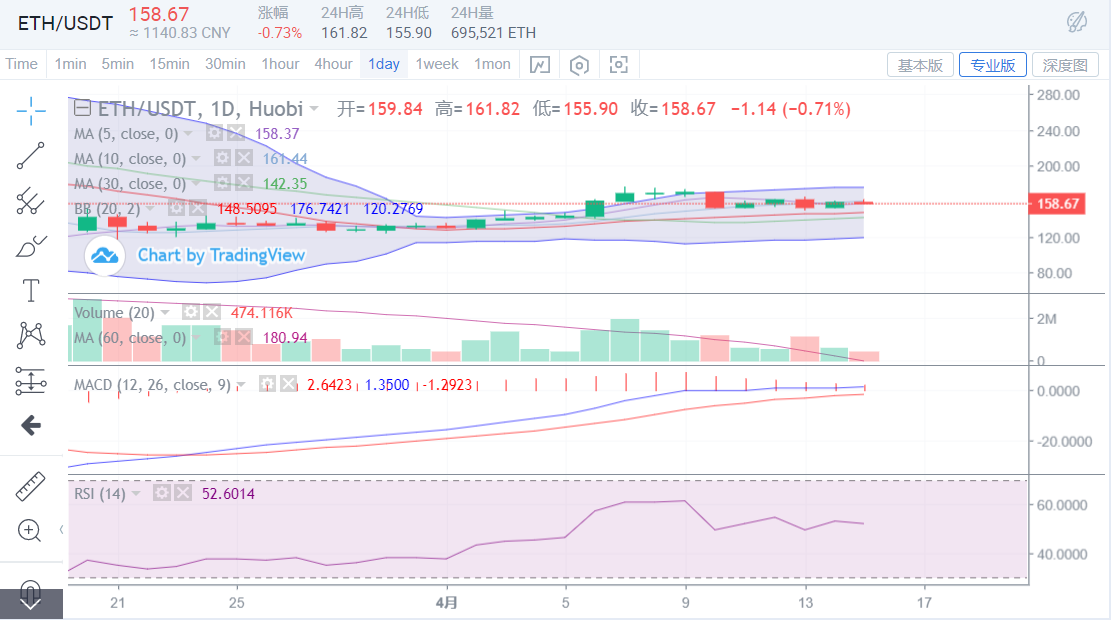Select the text annotation tool

30,291
